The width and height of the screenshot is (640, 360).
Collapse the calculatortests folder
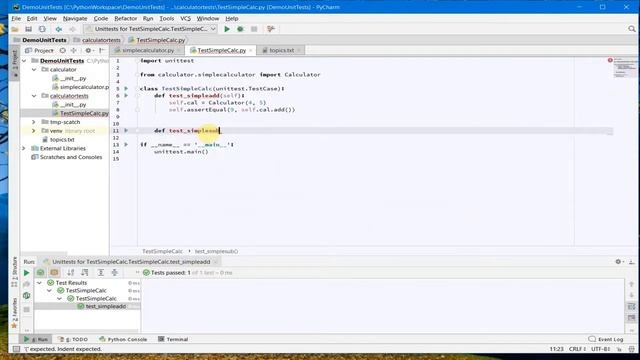[34, 96]
